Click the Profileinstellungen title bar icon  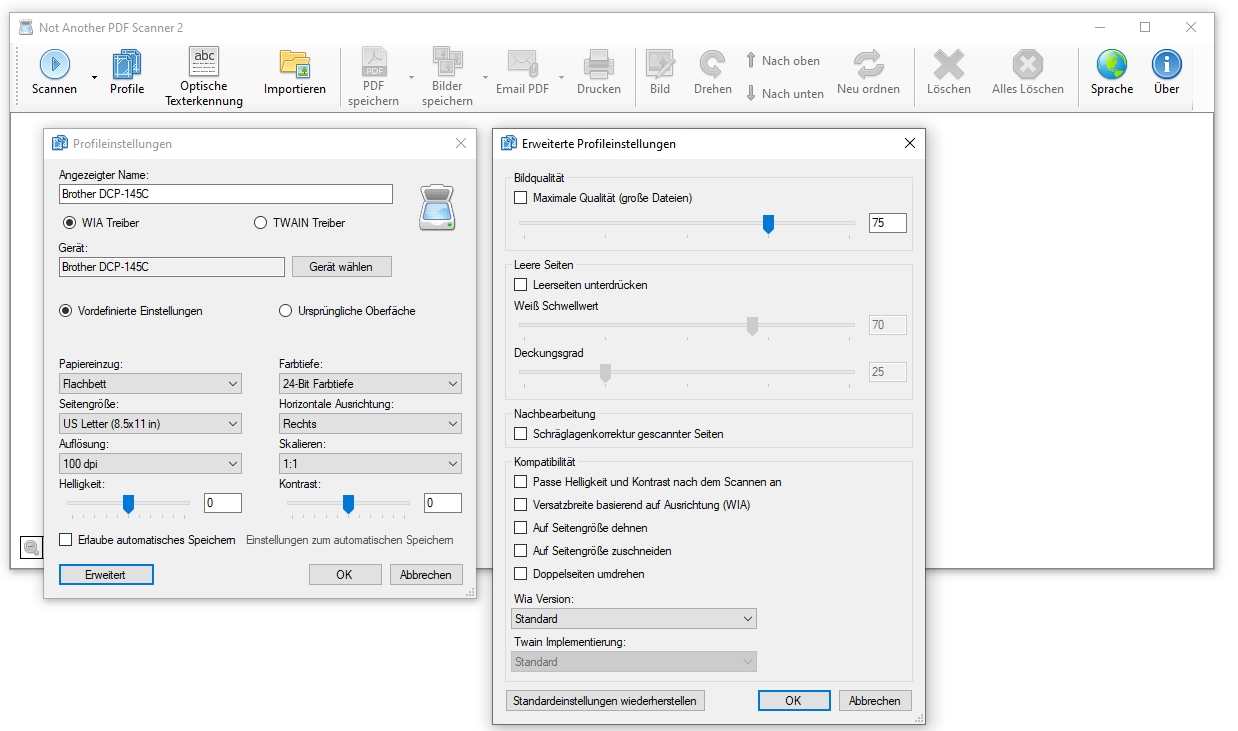[x=60, y=143]
